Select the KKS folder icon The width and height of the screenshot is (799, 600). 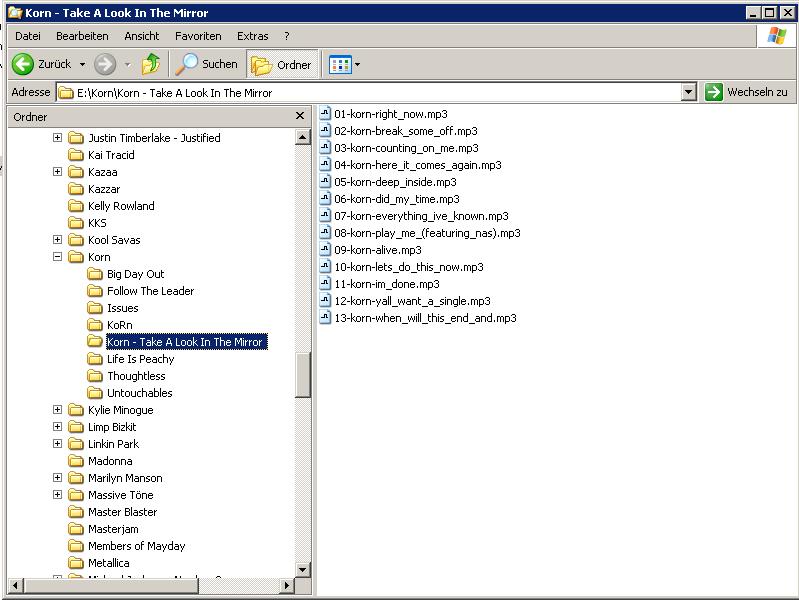pos(76,223)
